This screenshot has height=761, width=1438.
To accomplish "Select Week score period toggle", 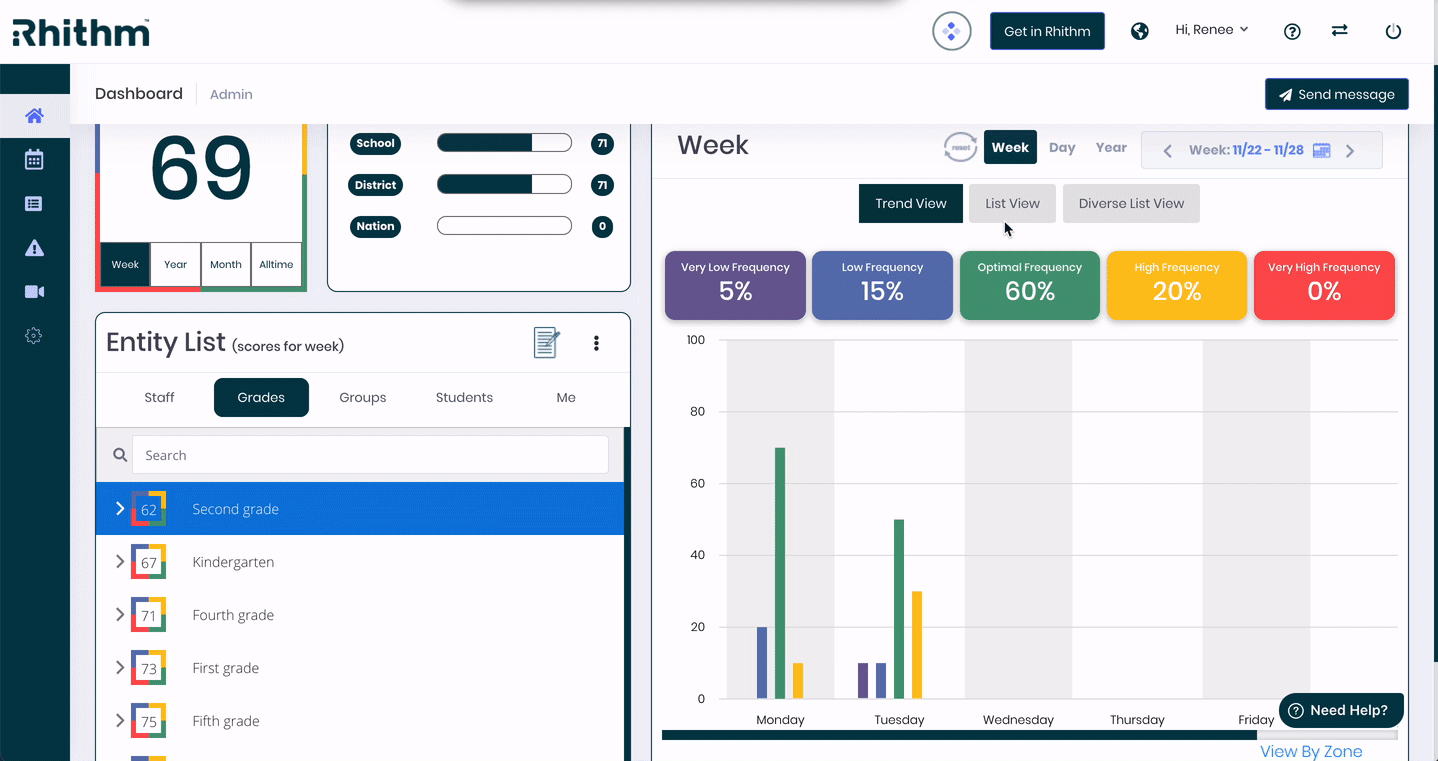I will coord(125,264).
